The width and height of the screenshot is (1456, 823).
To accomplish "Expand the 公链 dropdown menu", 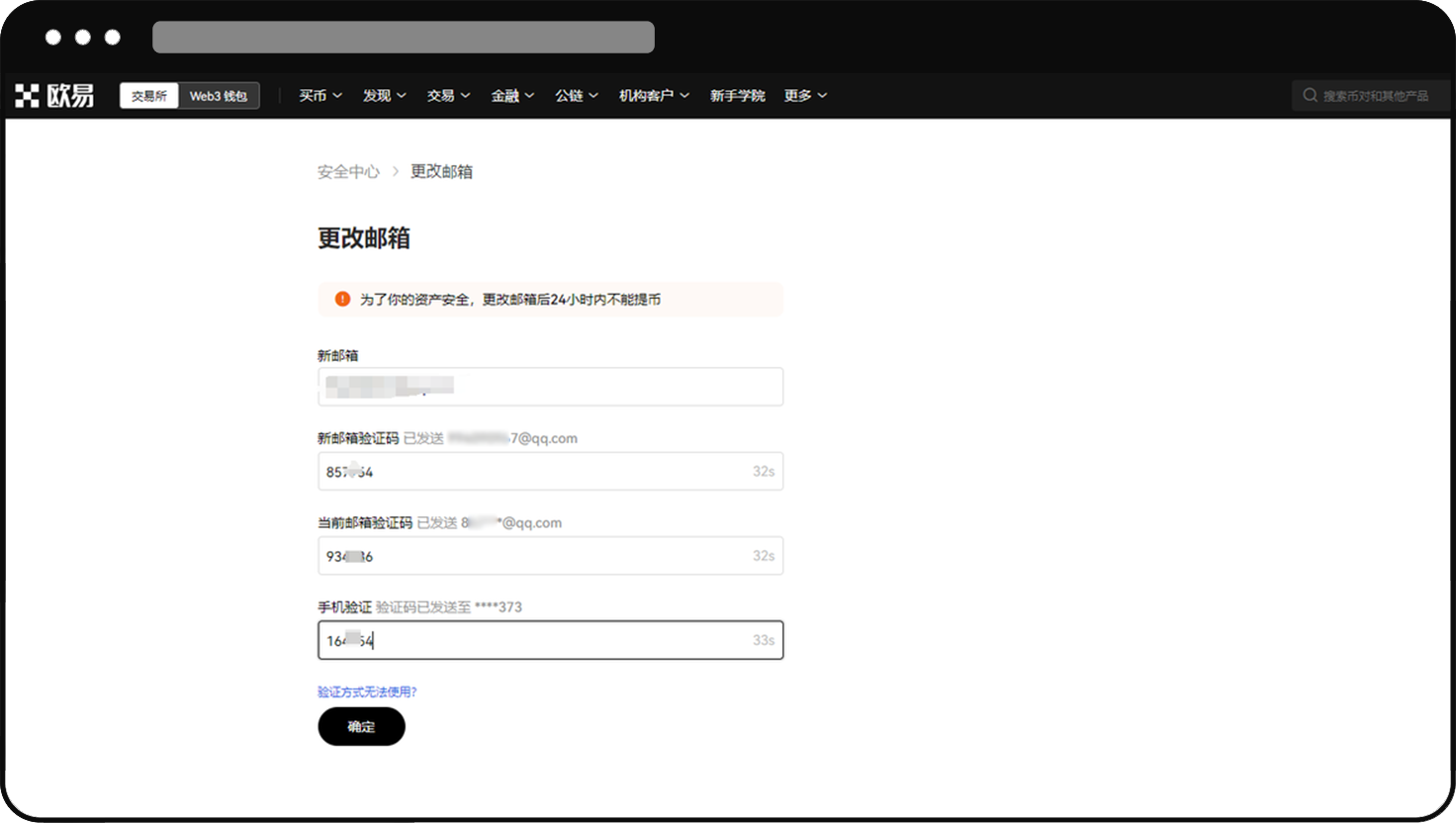I will tap(577, 96).
